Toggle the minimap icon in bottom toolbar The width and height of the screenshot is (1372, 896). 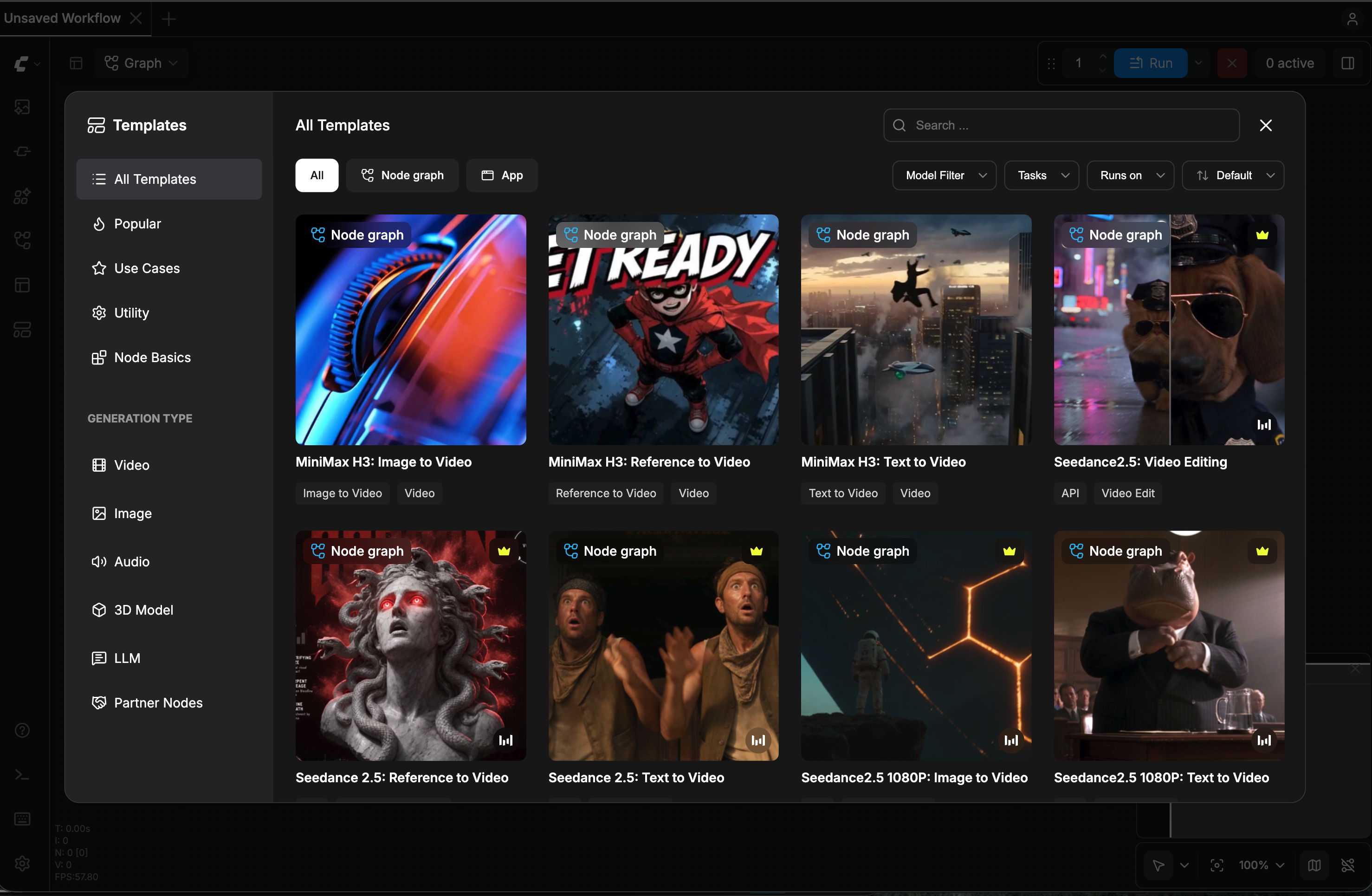click(1314, 865)
